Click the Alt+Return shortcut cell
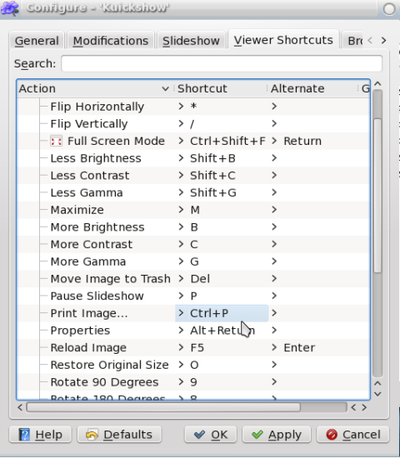Viewport: 400px width, 458px height. [x=222, y=331]
